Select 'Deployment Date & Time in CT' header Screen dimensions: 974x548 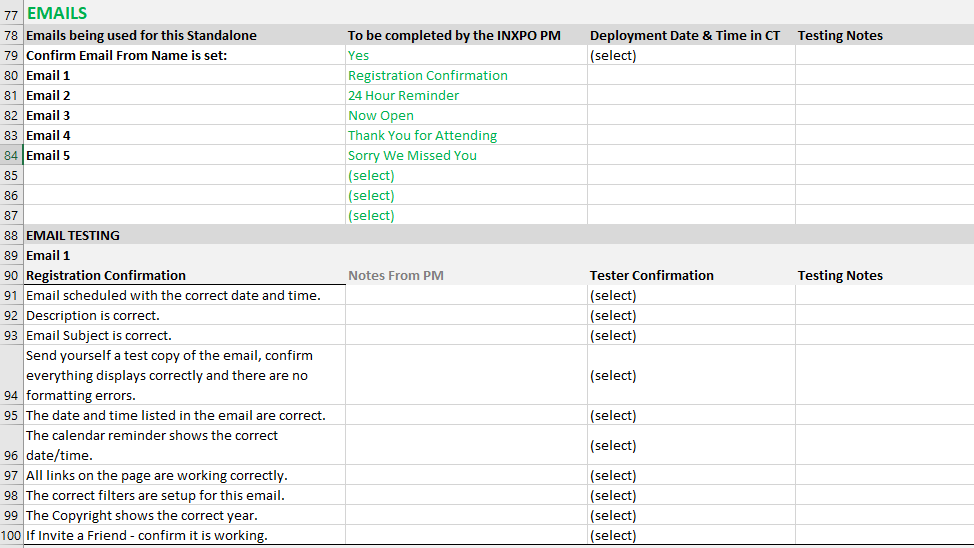click(685, 35)
